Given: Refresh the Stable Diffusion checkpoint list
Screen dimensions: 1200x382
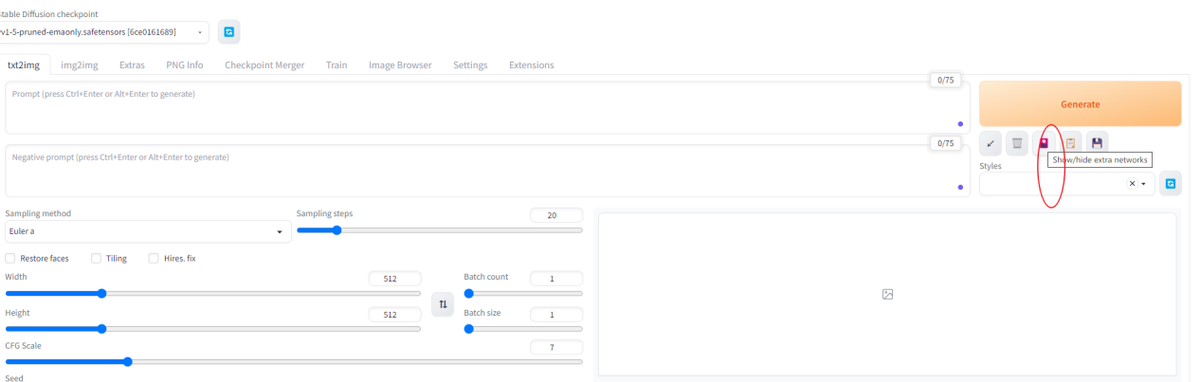Looking at the screenshot, I should pyautogui.click(x=229, y=32).
